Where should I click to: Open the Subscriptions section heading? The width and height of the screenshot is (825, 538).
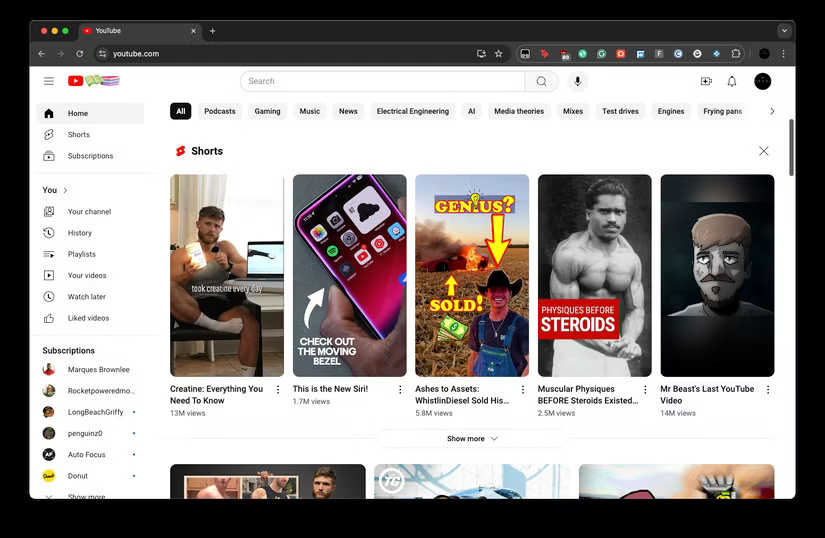pyautogui.click(x=68, y=351)
